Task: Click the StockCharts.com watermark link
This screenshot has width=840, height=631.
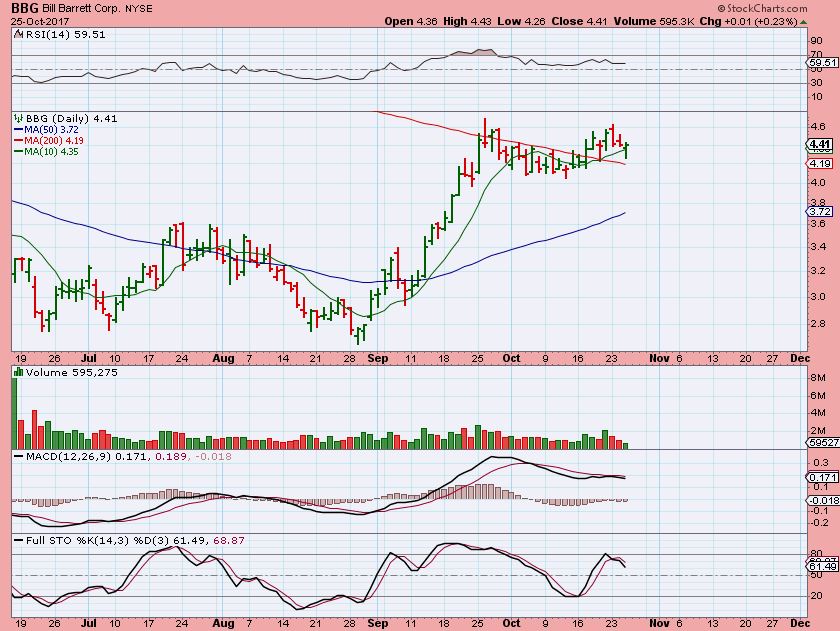Action: [x=762, y=8]
